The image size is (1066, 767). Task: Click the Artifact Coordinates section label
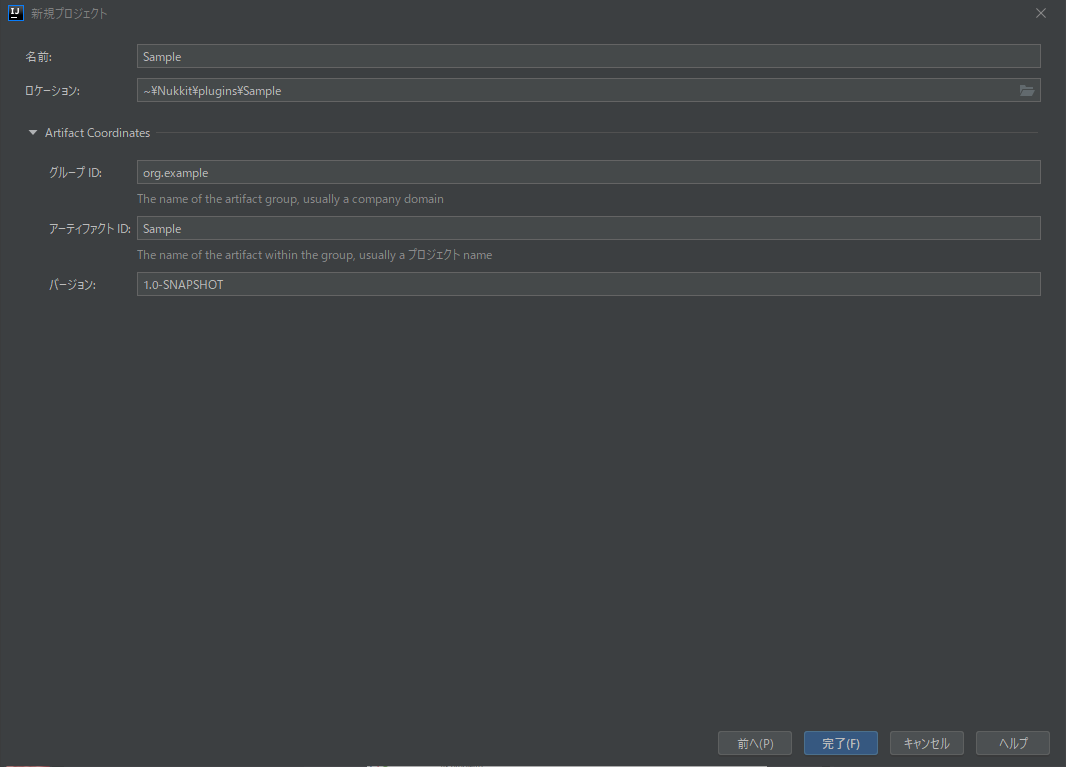(x=97, y=133)
